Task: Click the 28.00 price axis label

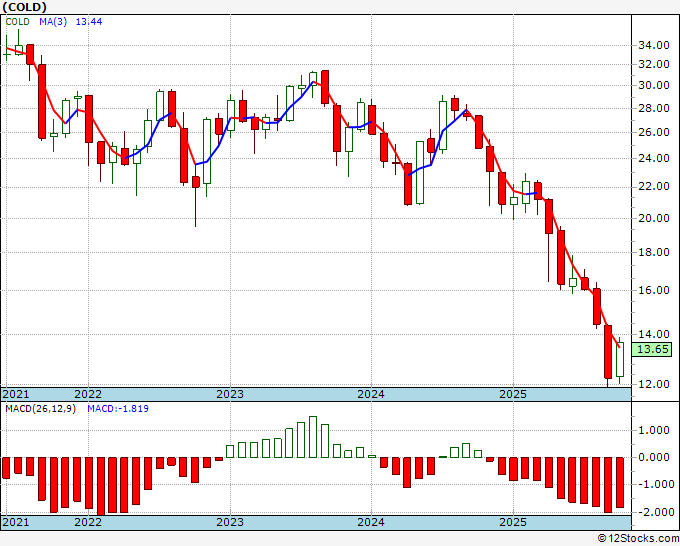Action: (654, 108)
